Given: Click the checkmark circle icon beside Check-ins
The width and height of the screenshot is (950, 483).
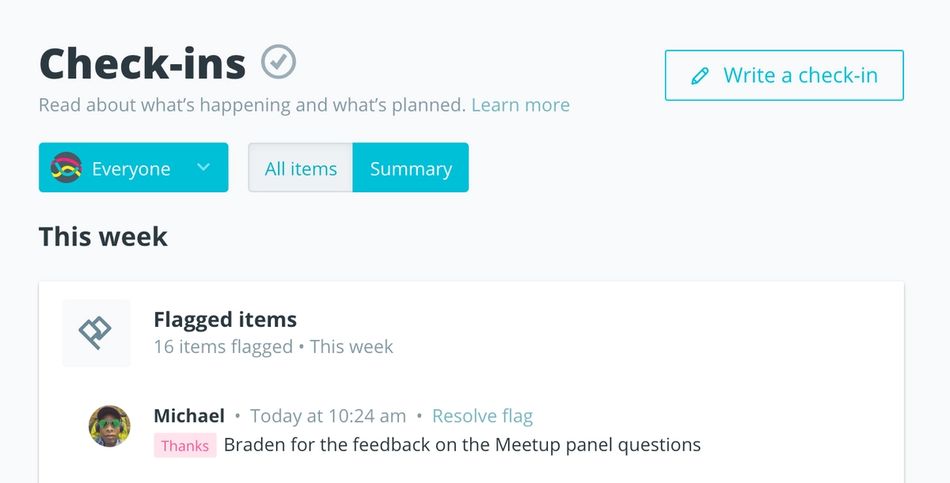Looking at the screenshot, I should coord(279,62).
